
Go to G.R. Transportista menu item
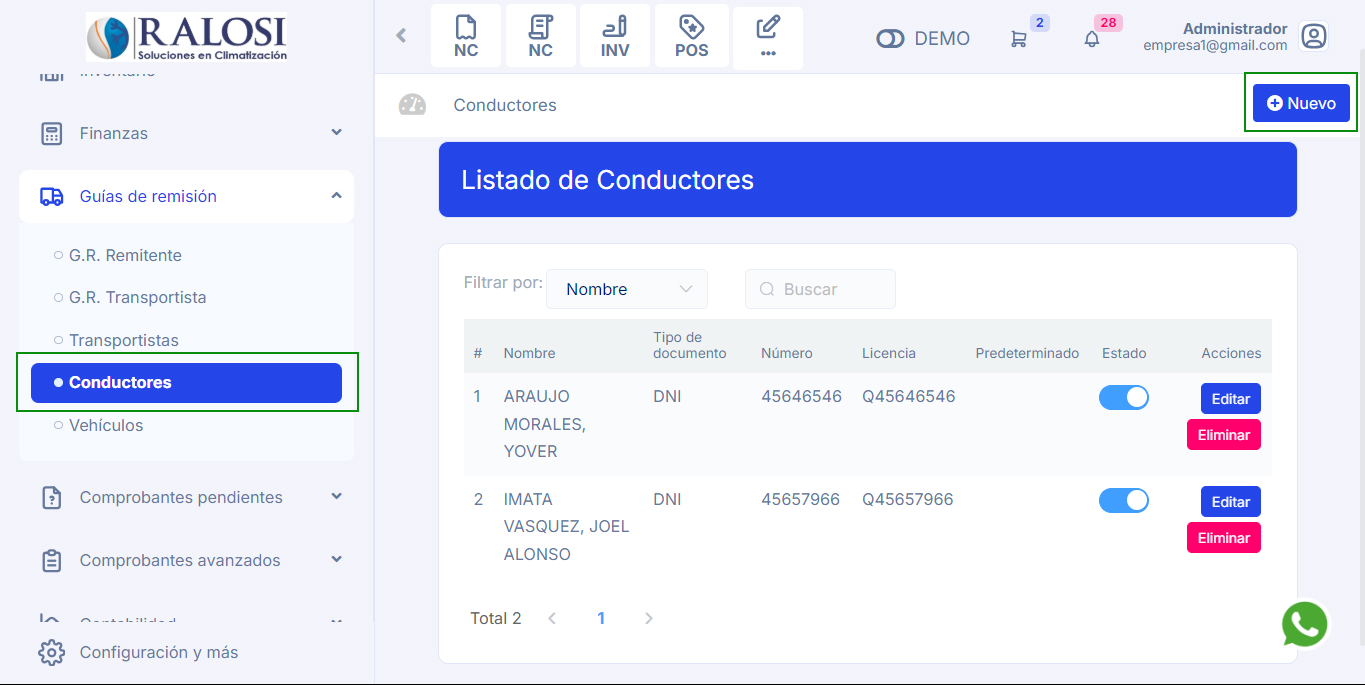[137, 297]
